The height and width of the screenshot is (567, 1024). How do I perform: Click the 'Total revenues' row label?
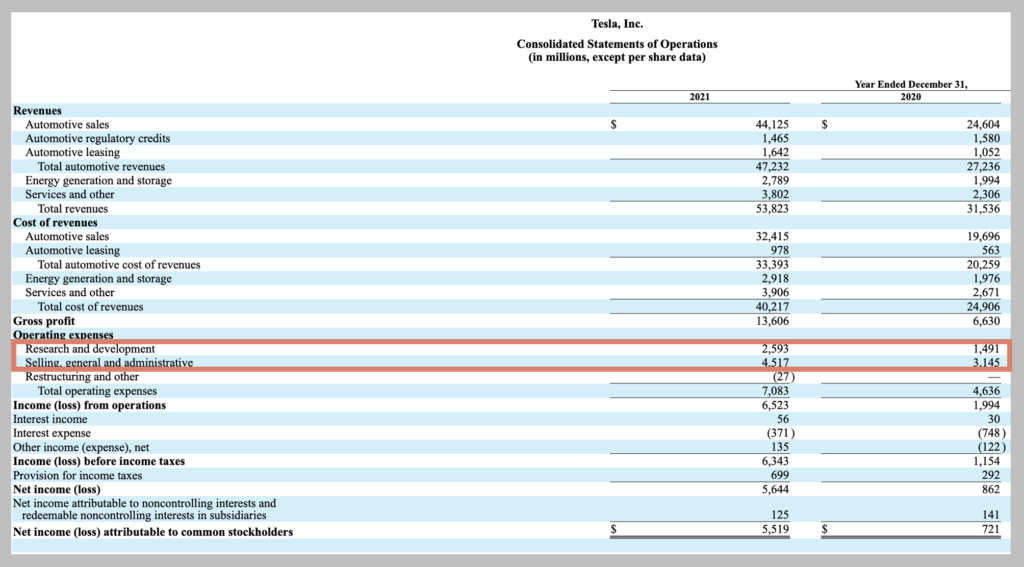click(72, 209)
